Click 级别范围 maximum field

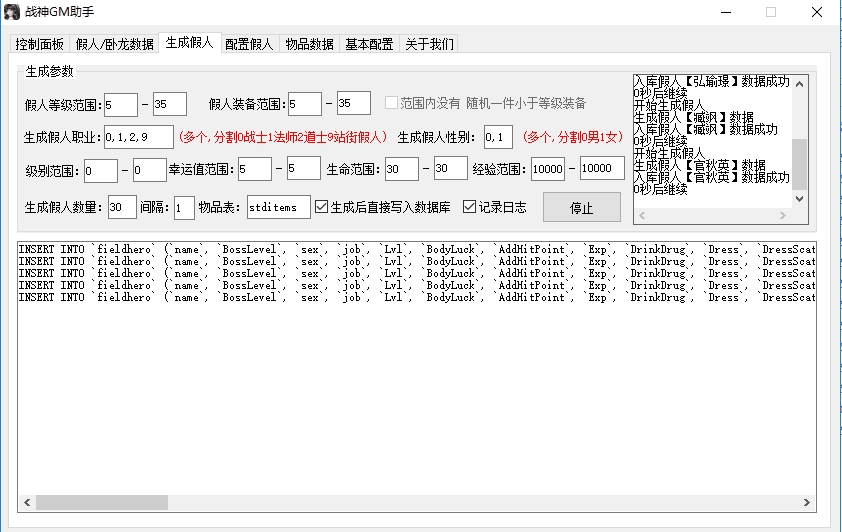tap(149, 170)
